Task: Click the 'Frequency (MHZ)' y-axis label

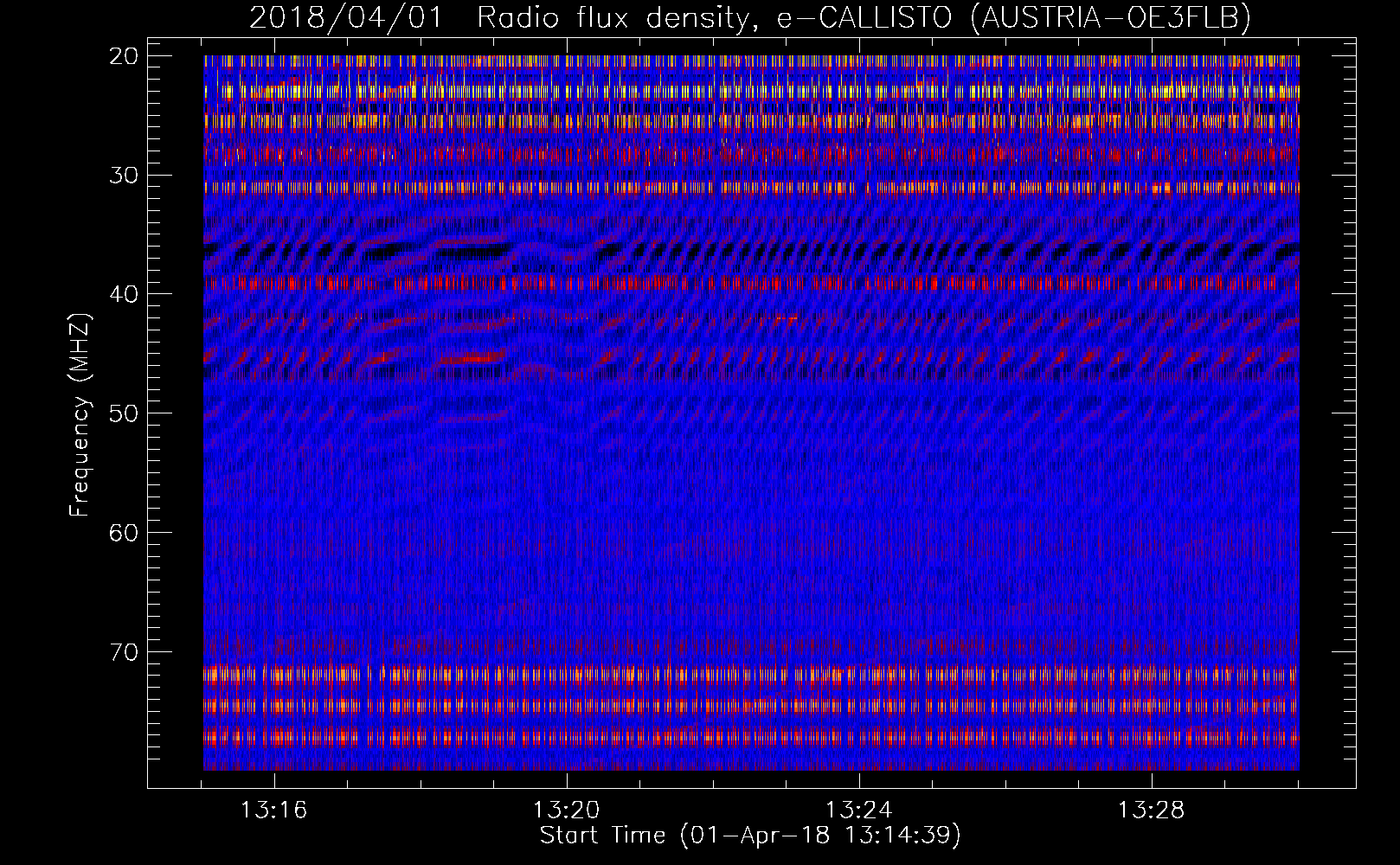Action: [x=80, y=415]
